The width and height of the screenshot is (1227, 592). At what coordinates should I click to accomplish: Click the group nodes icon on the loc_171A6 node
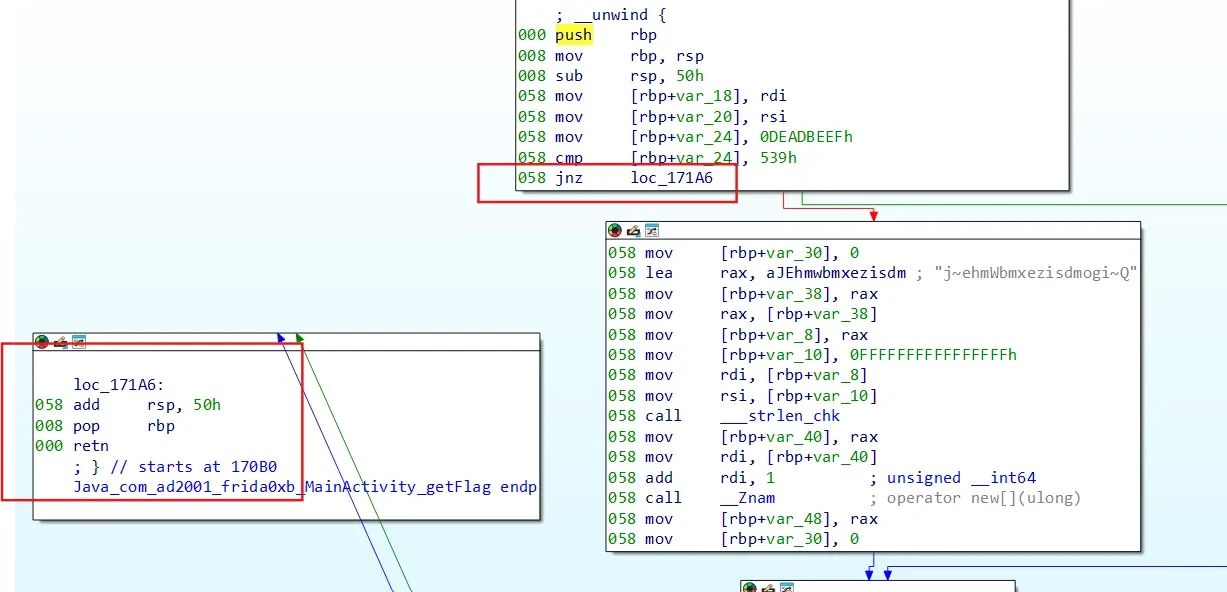coord(78,342)
